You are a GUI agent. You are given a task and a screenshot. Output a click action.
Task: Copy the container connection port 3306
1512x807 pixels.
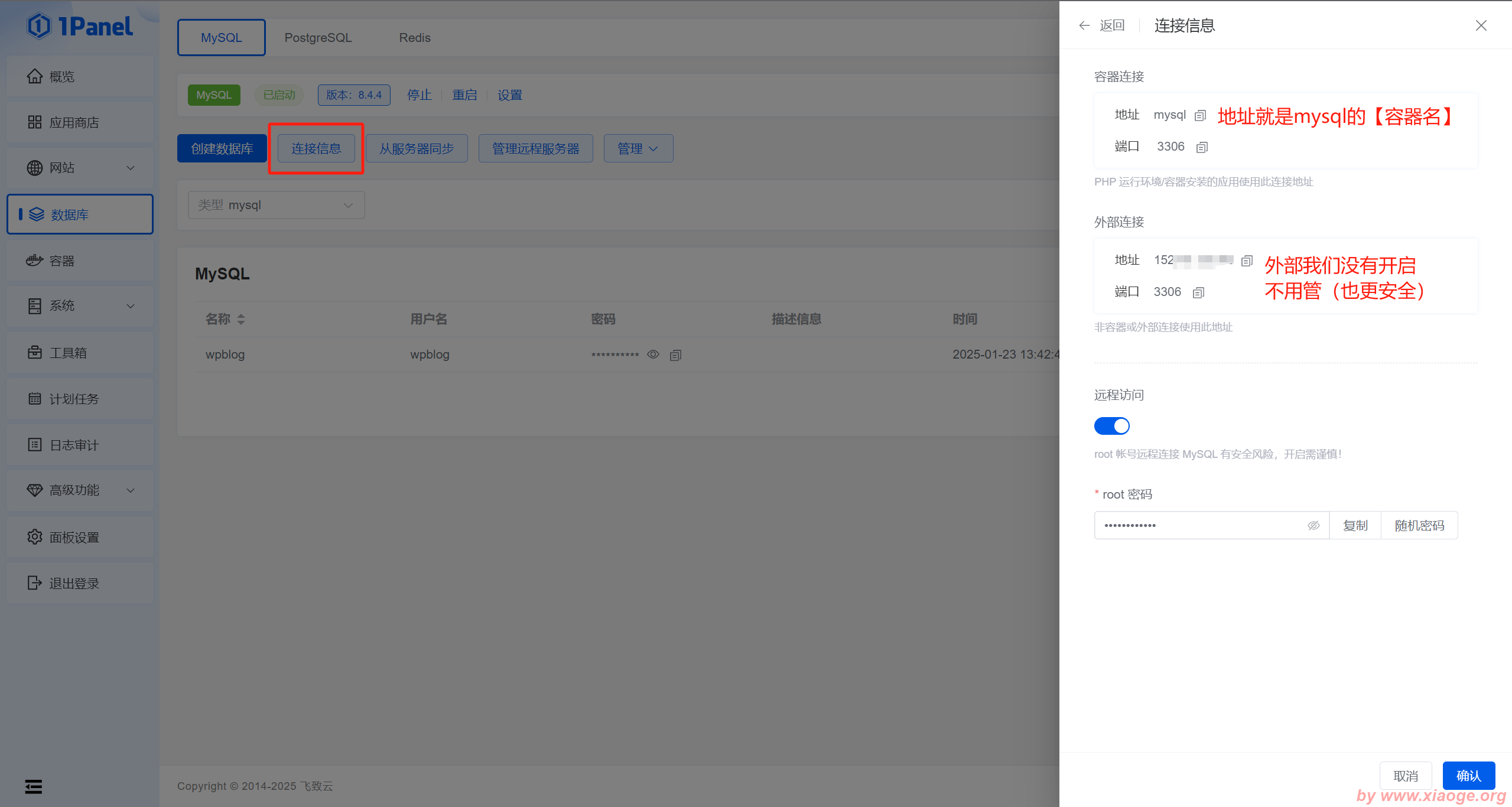point(1202,147)
